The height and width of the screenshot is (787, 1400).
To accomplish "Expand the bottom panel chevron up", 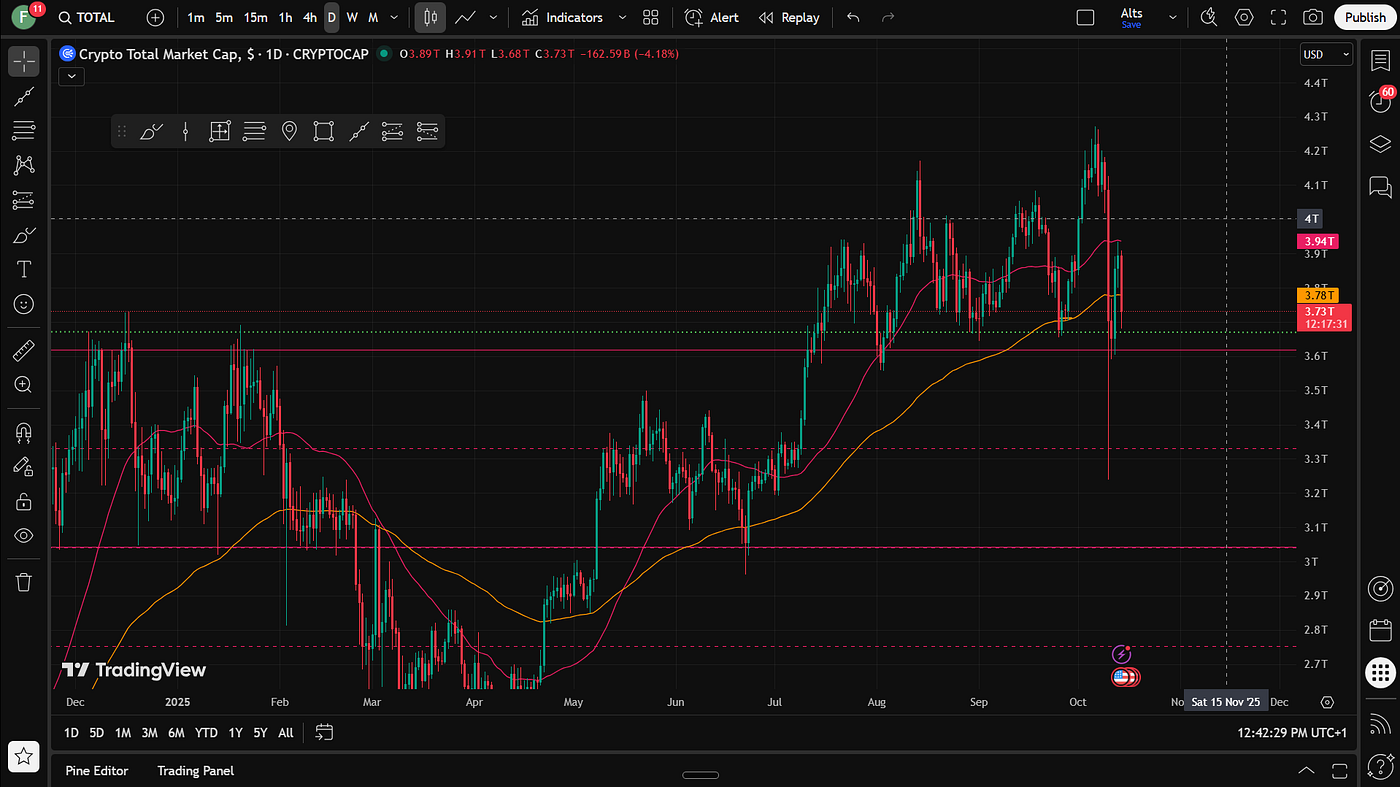I will coord(1306,771).
